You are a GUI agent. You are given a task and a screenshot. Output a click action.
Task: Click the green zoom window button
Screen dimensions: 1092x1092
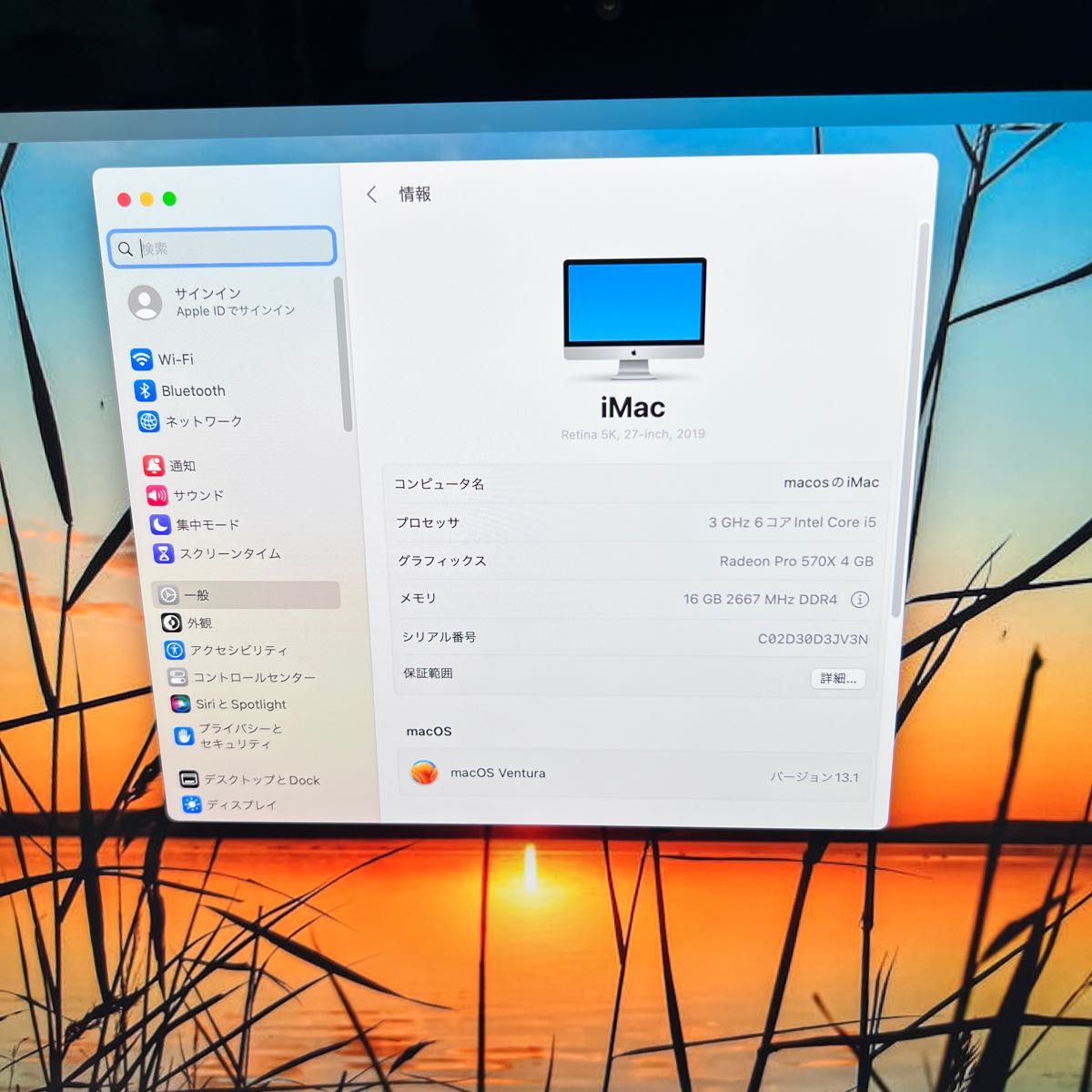(169, 198)
